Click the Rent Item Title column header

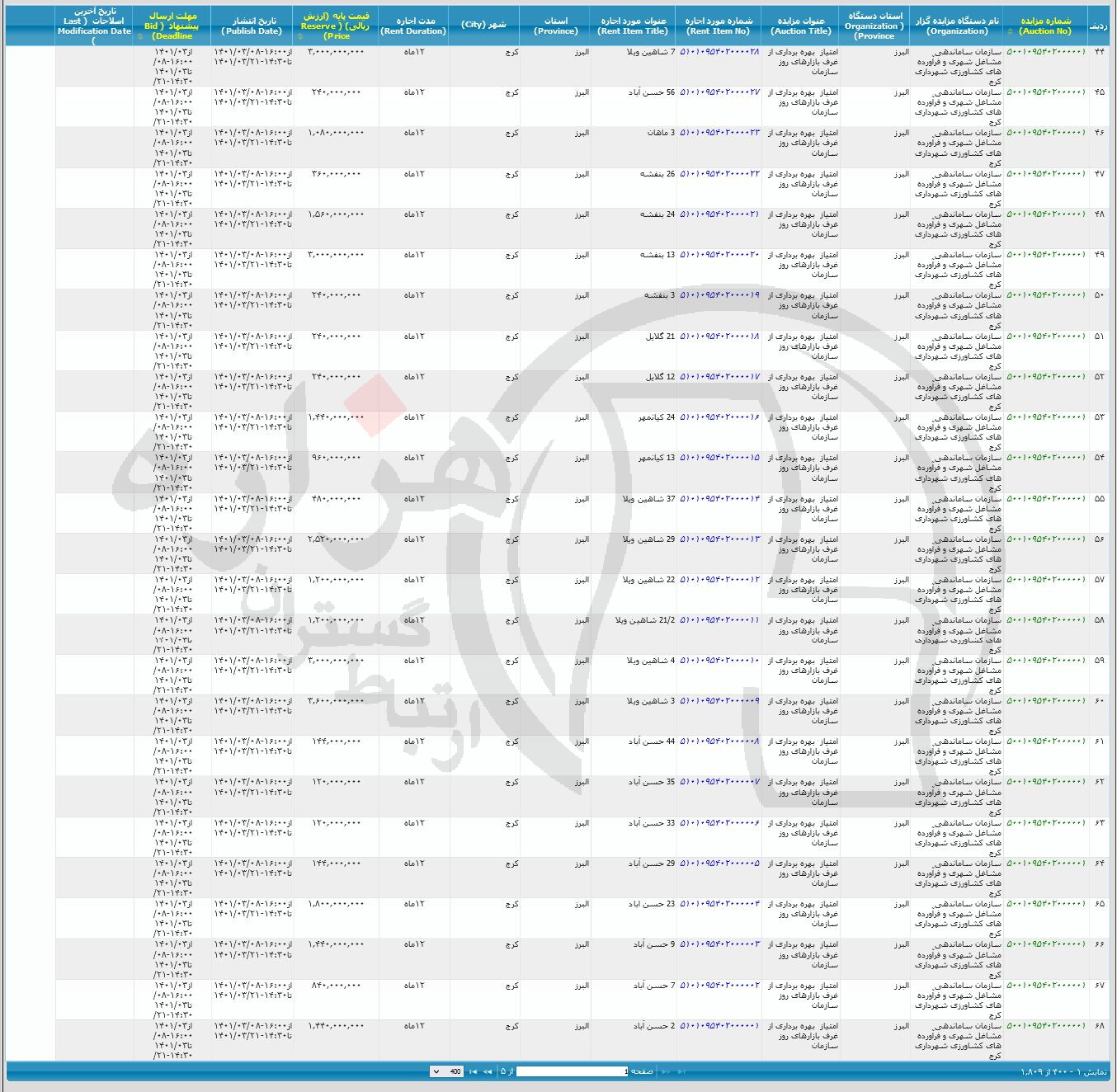tap(633, 26)
